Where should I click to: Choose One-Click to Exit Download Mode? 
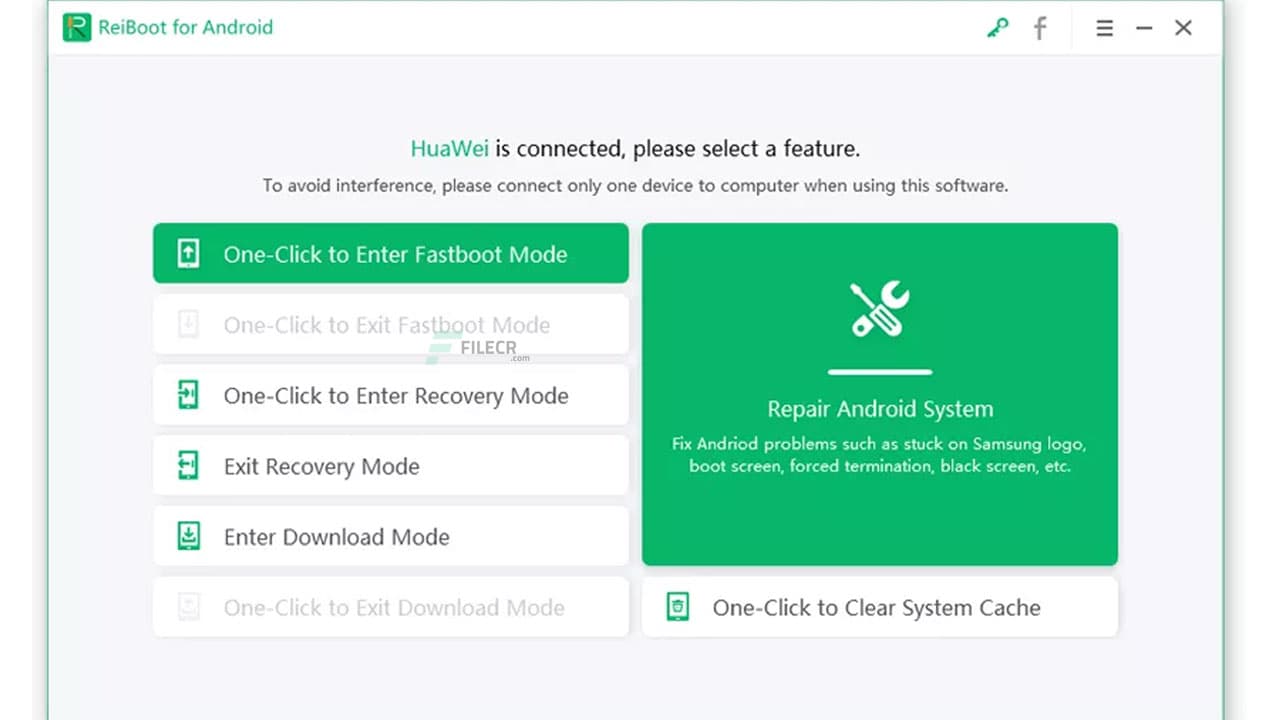[390, 607]
